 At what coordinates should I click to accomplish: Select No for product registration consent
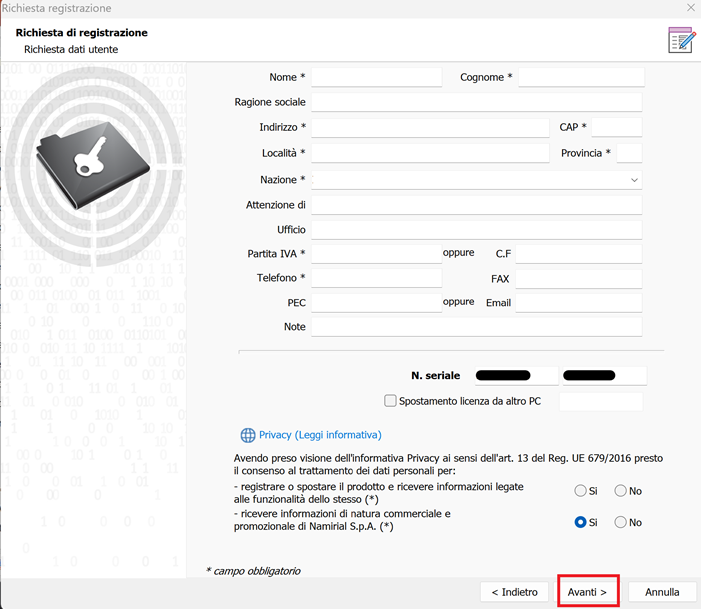(x=620, y=491)
